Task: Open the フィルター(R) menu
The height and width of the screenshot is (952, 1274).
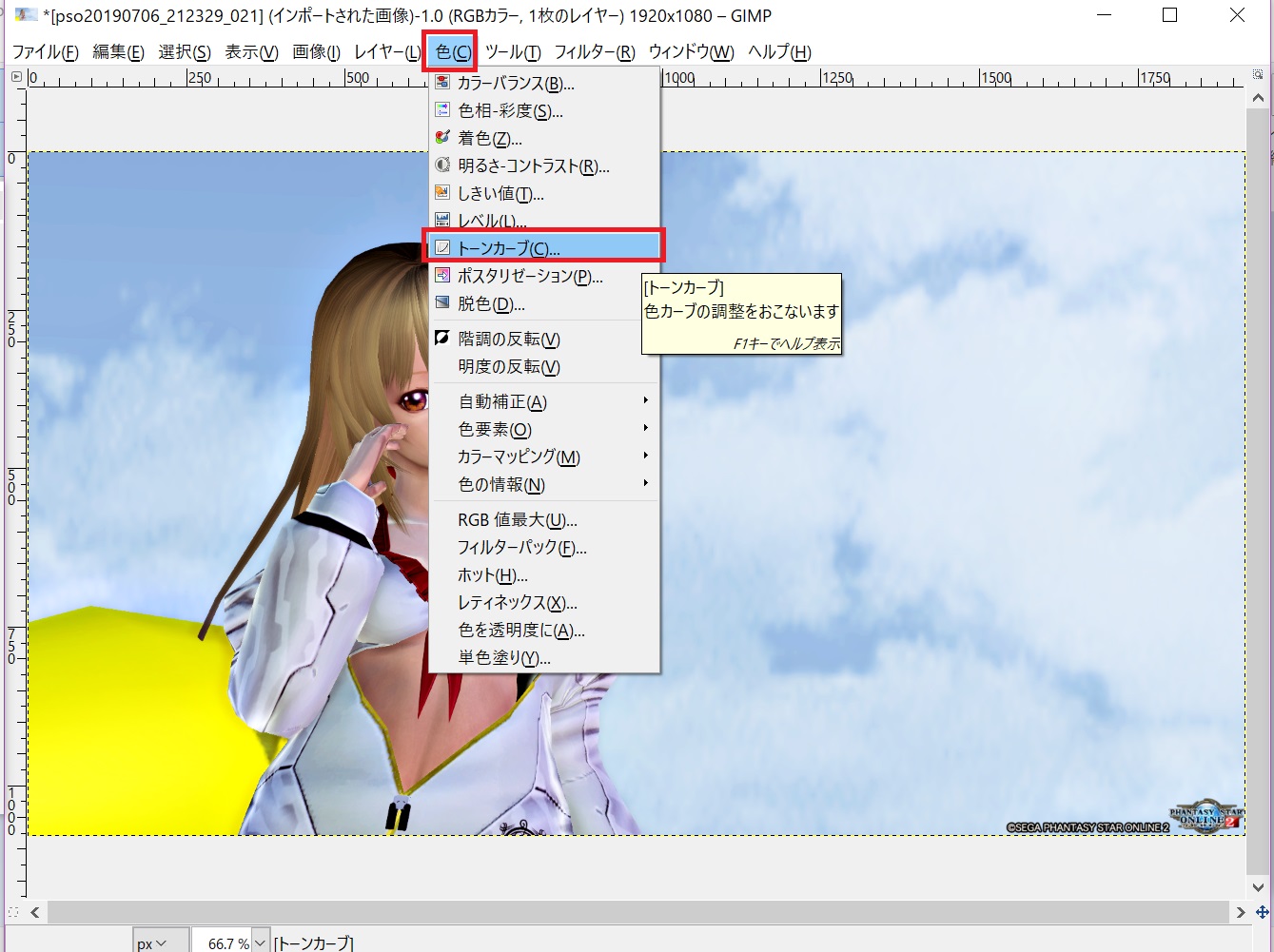Action: pyautogui.click(x=594, y=52)
